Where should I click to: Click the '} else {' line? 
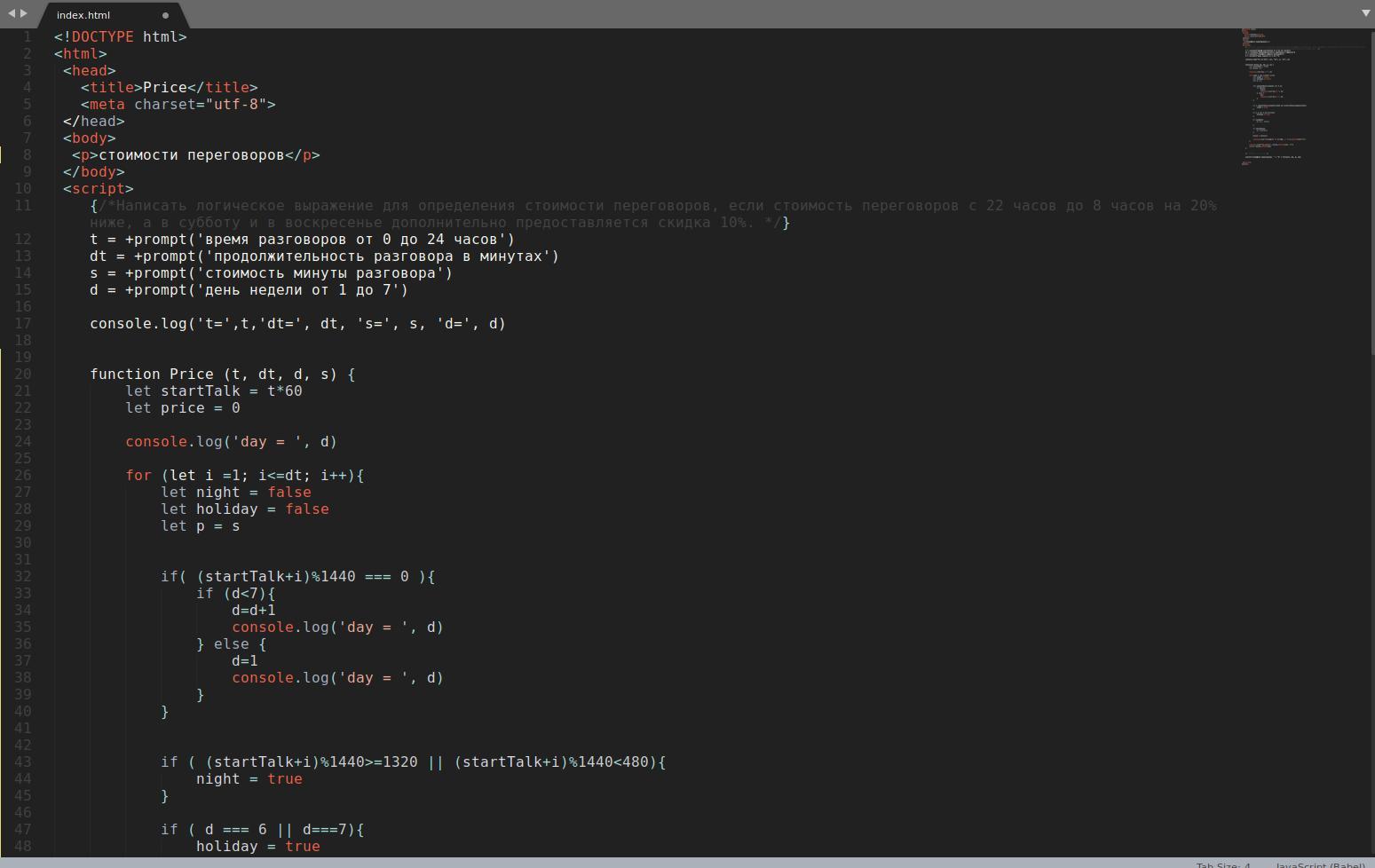pos(231,643)
